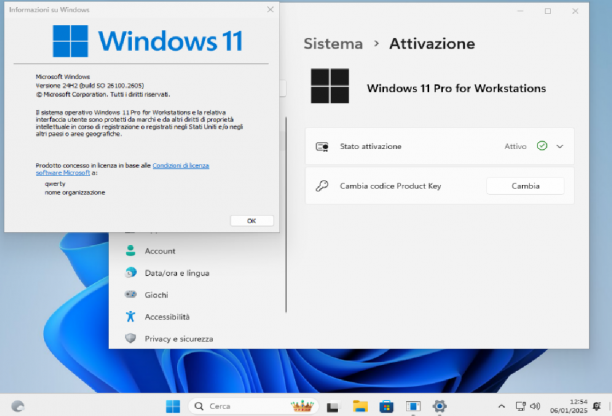
Task: Click the key icon beside Cambia codice
Action: (322, 186)
